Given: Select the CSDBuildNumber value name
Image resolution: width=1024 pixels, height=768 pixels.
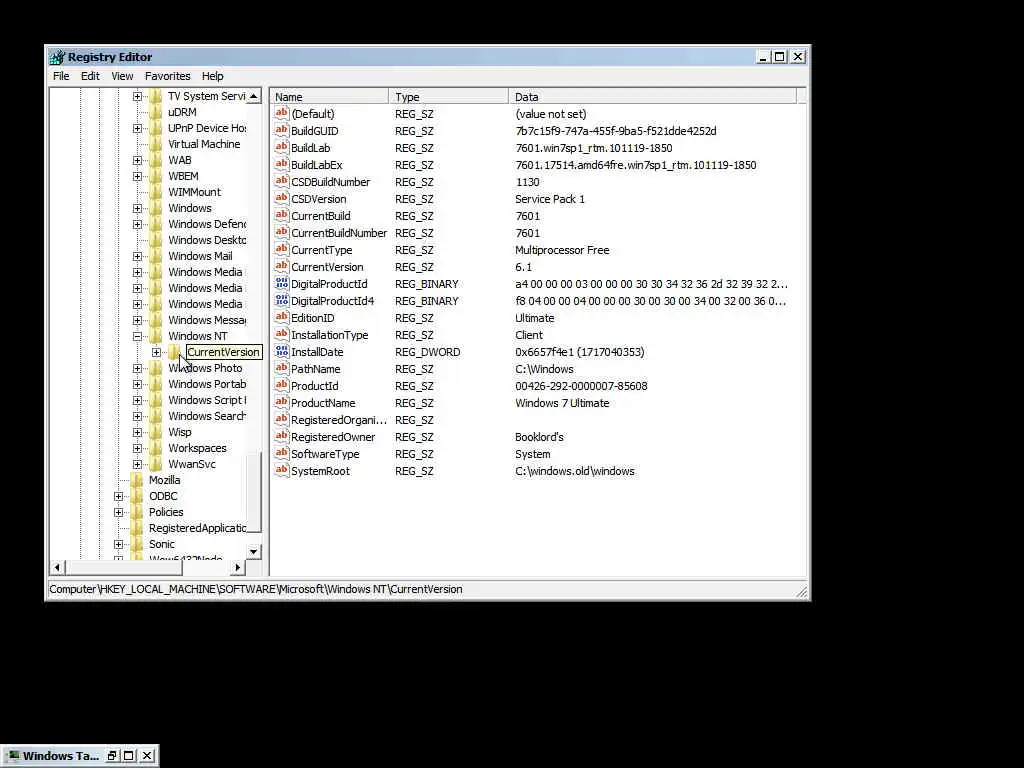Looking at the screenshot, I should (x=330, y=182).
